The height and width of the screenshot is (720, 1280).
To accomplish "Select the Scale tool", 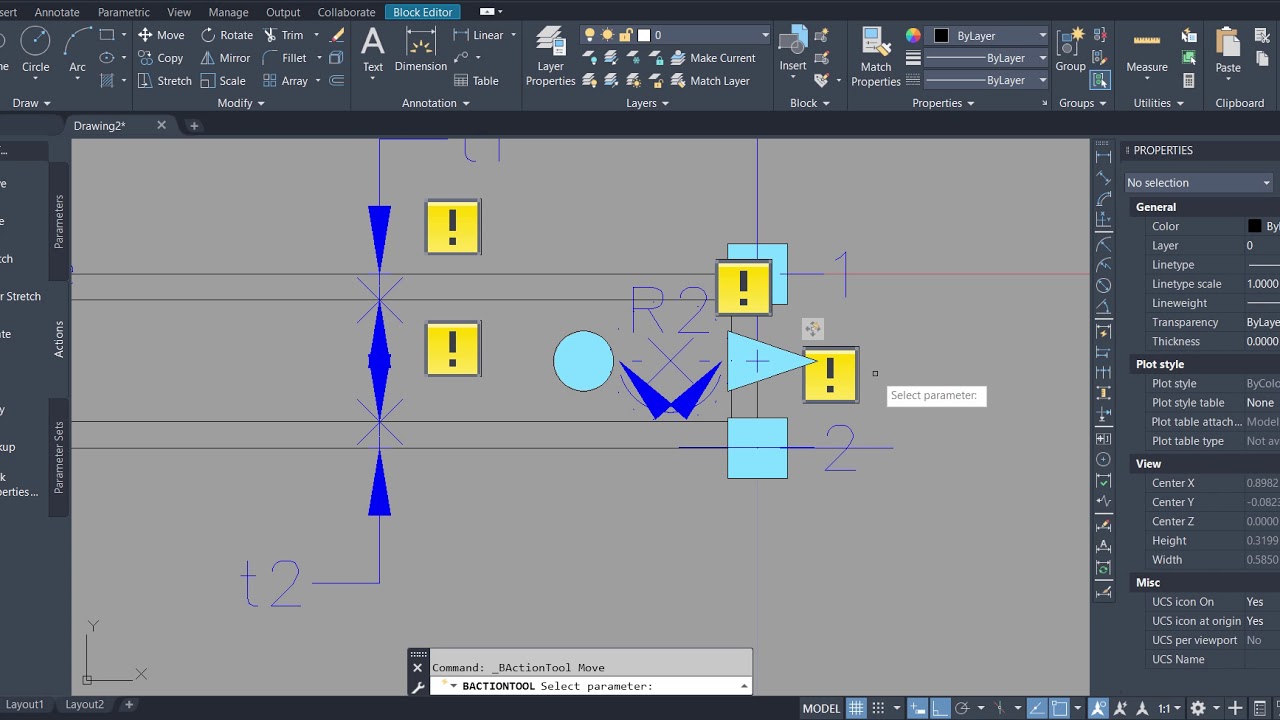I will coord(223,81).
